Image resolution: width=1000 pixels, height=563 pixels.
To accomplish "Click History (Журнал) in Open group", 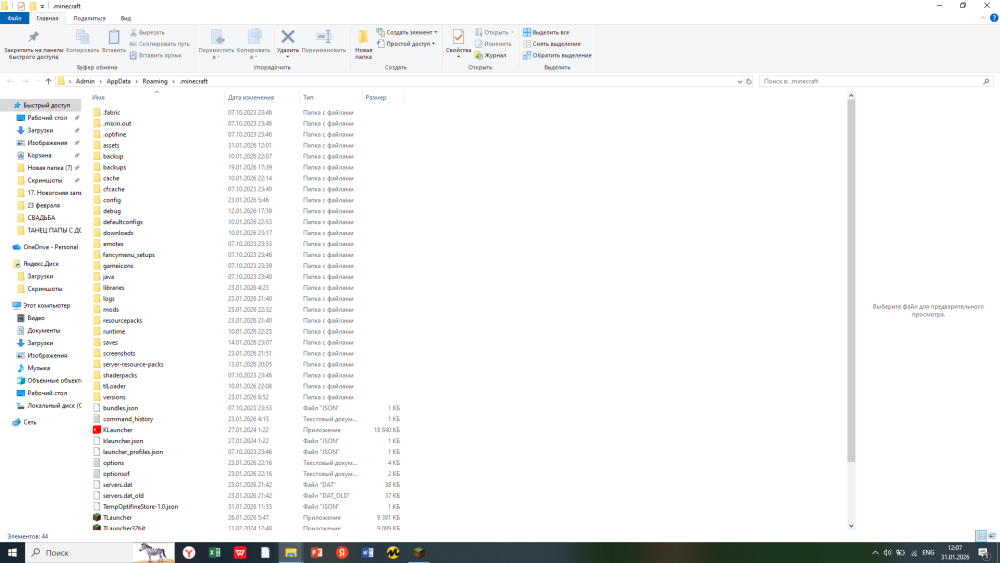I will tap(490, 55).
